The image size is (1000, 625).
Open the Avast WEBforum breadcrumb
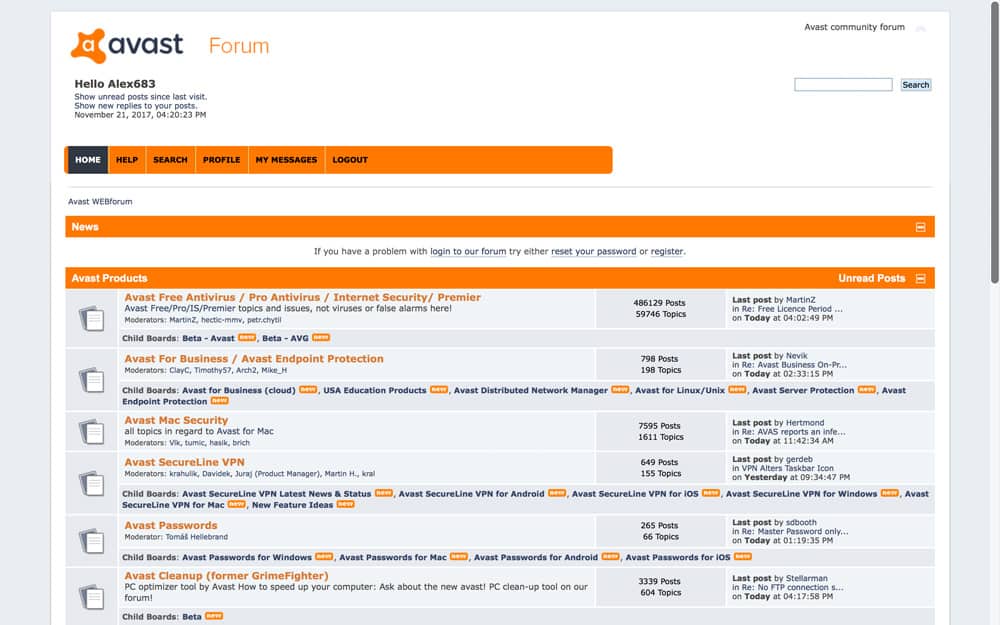point(100,202)
